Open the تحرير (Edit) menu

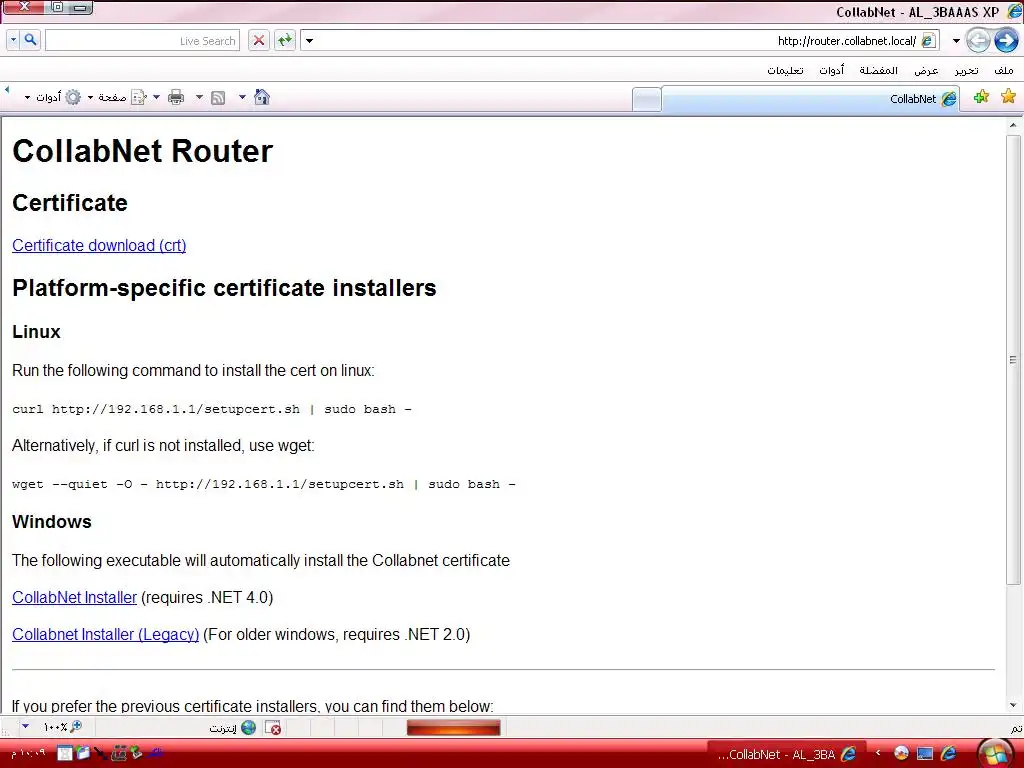coord(967,71)
